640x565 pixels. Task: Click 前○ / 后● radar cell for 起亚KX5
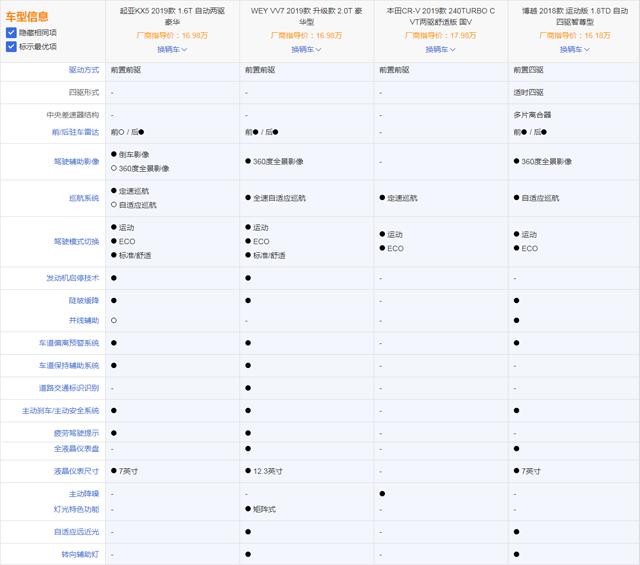(127, 132)
